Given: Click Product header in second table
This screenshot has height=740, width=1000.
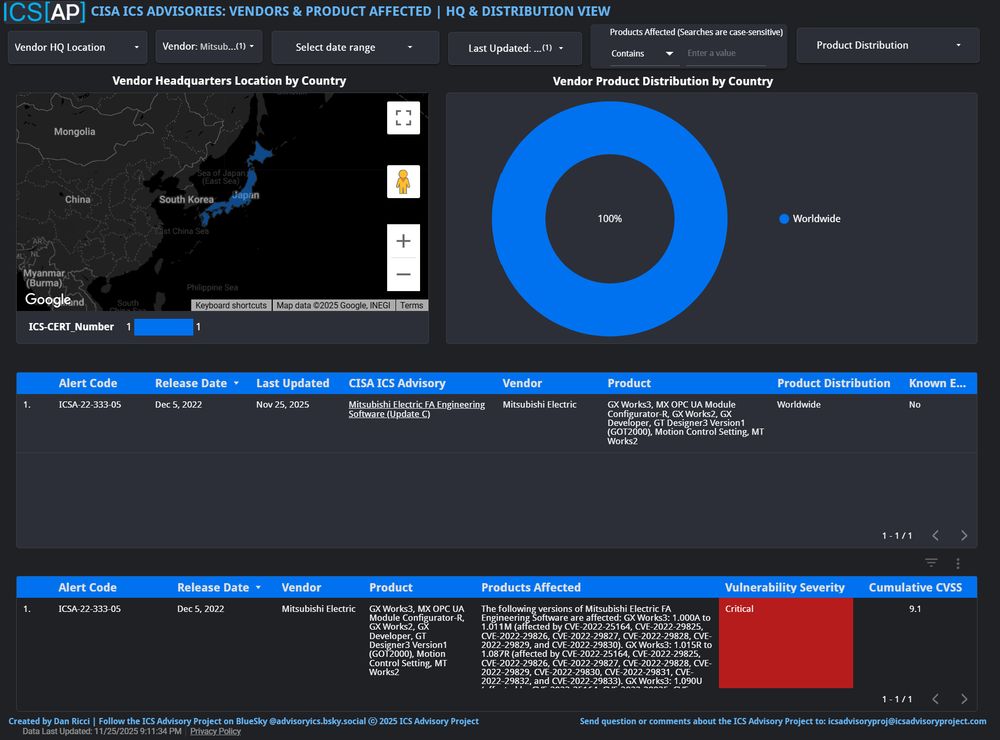Looking at the screenshot, I should pyautogui.click(x=390, y=588).
